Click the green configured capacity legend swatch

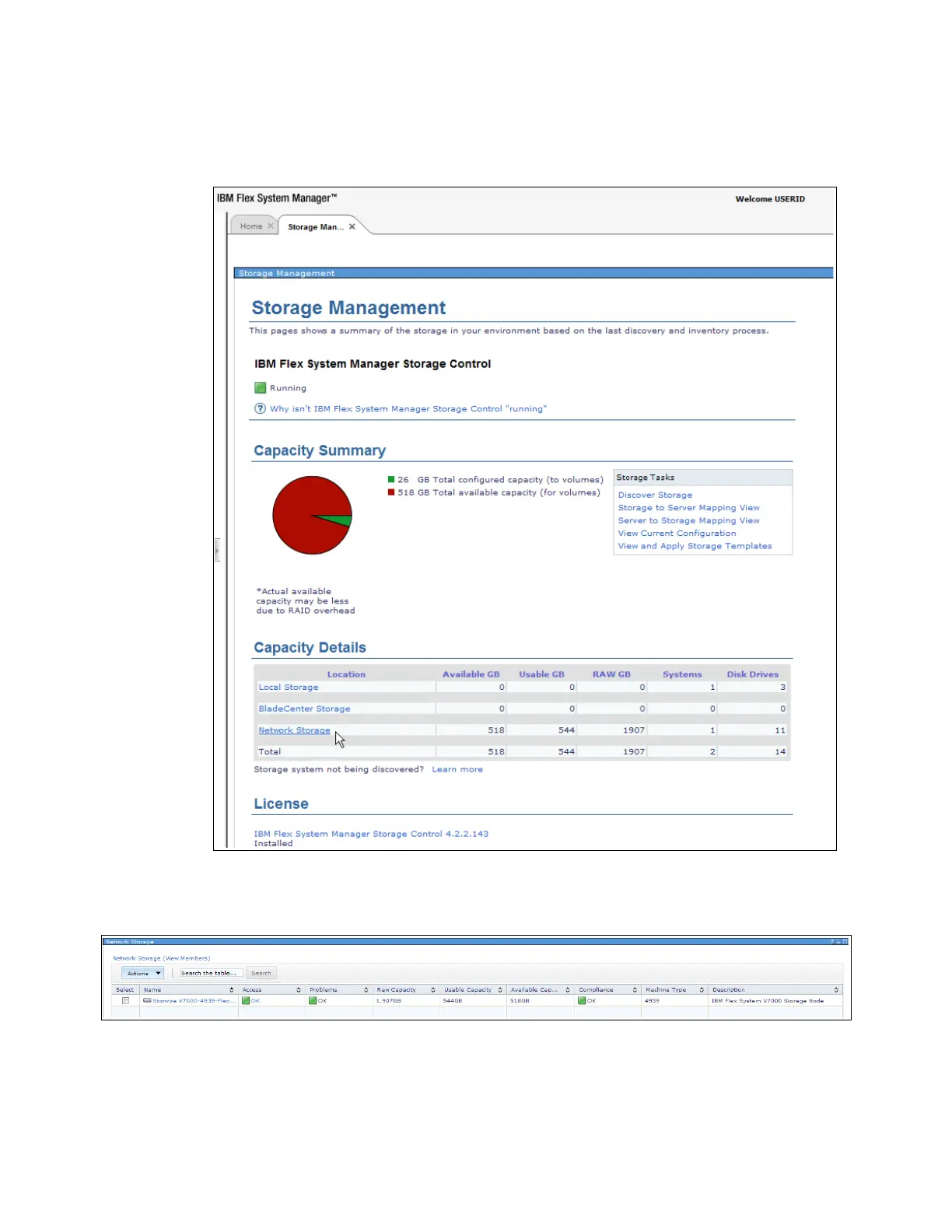(x=391, y=480)
